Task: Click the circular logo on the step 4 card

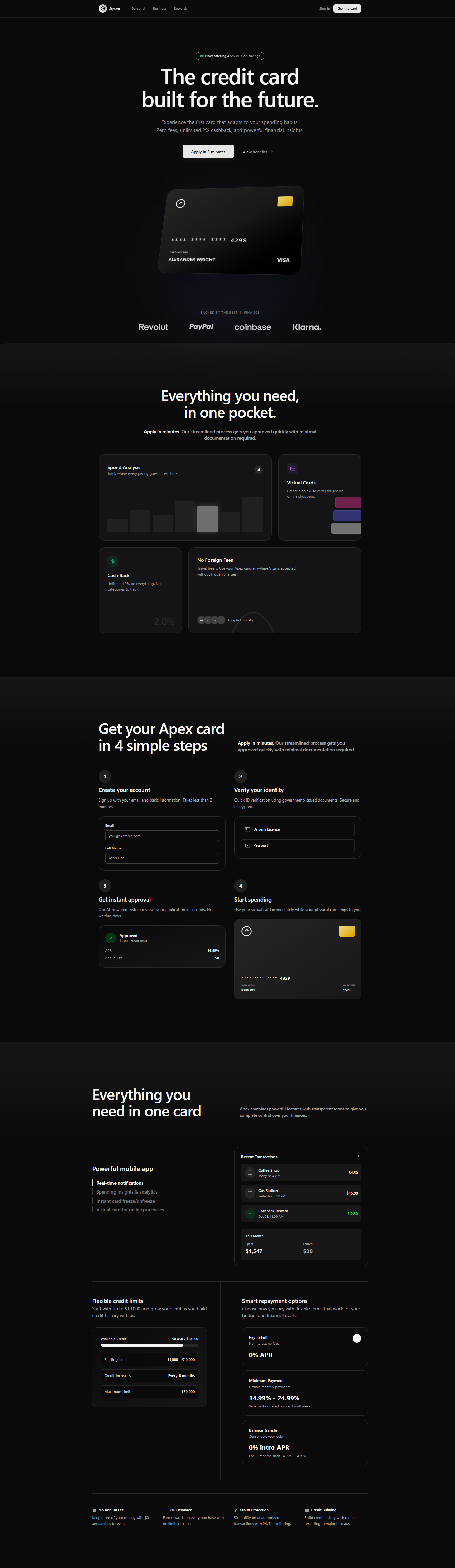Action: point(247,931)
